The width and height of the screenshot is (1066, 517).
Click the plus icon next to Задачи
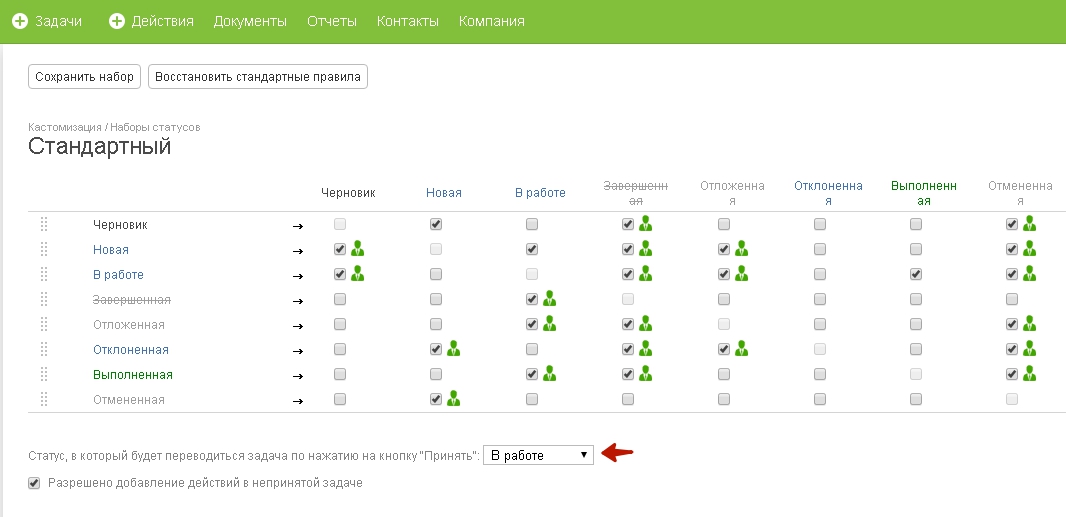coord(19,21)
